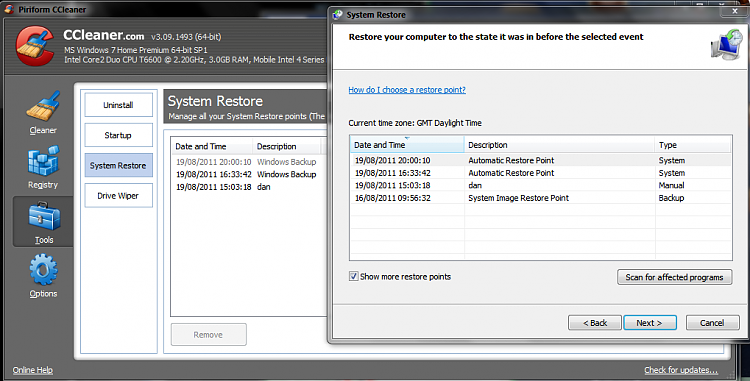The width and height of the screenshot is (750, 381).
Task: Click 'Manual' type cell in dialog
Action: pos(672,185)
